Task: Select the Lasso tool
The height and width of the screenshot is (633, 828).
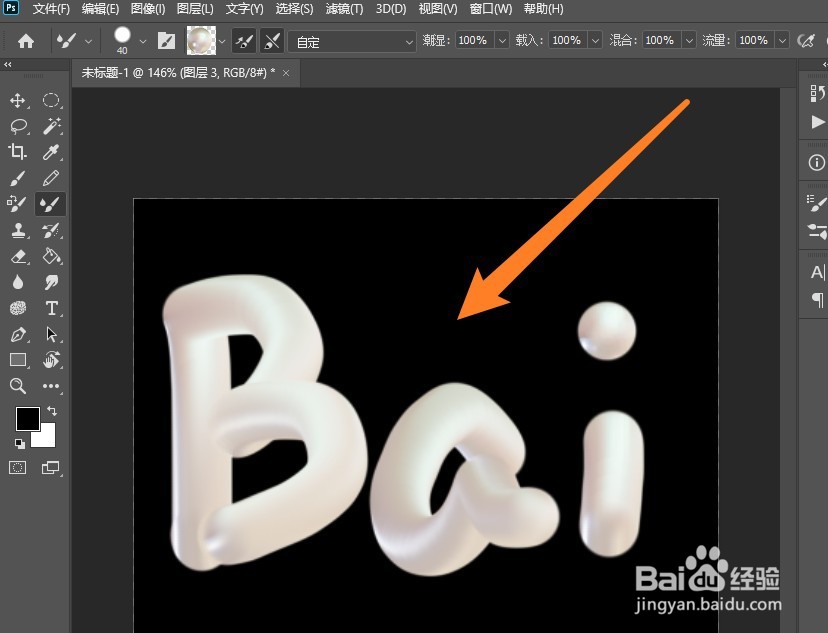Action: click(x=18, y=126)
